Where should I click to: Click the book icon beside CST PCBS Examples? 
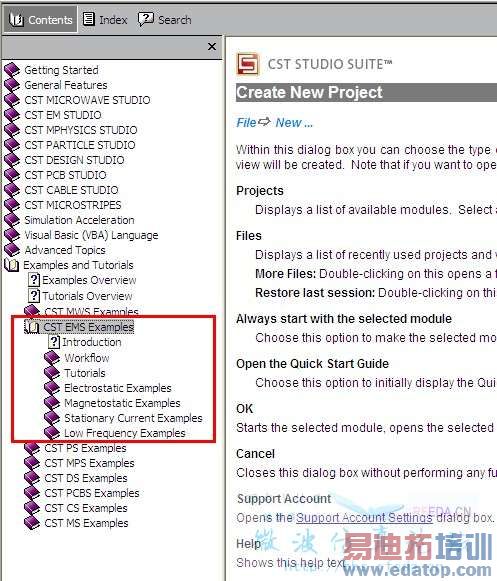point(32,493)
